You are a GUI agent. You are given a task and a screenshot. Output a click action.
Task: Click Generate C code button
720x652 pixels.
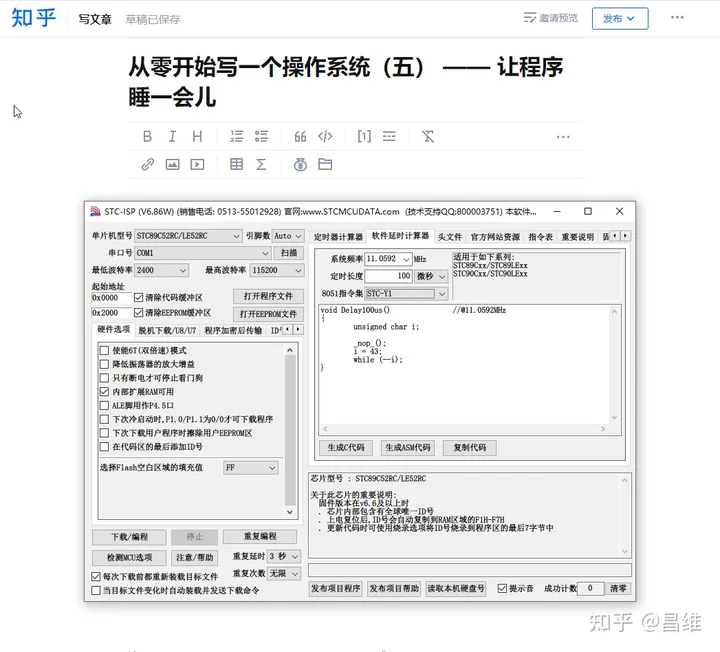[346, 447]
